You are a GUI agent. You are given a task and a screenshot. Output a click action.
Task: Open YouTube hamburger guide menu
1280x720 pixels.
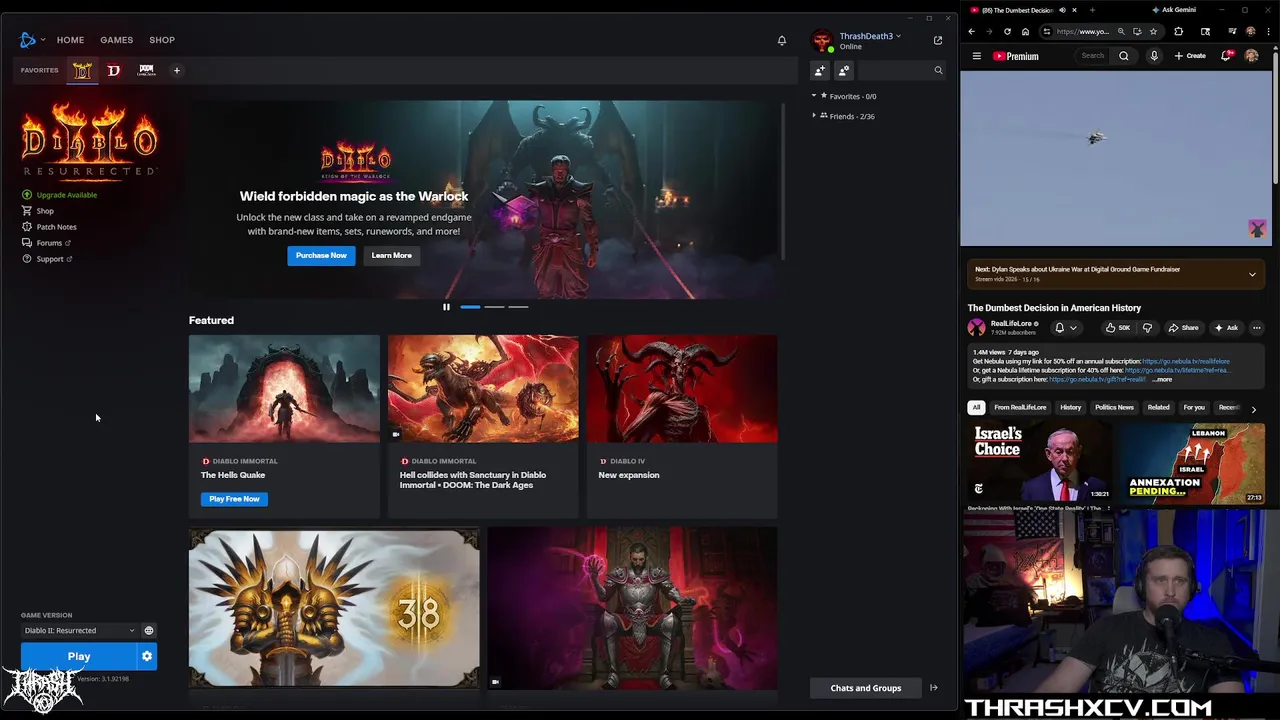[977, 56]
